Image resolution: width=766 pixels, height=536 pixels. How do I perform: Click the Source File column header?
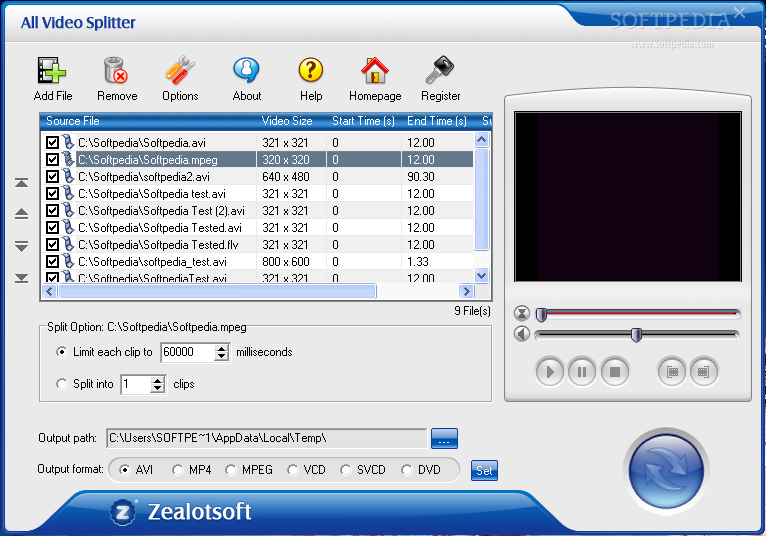click(x=149, y=121)
